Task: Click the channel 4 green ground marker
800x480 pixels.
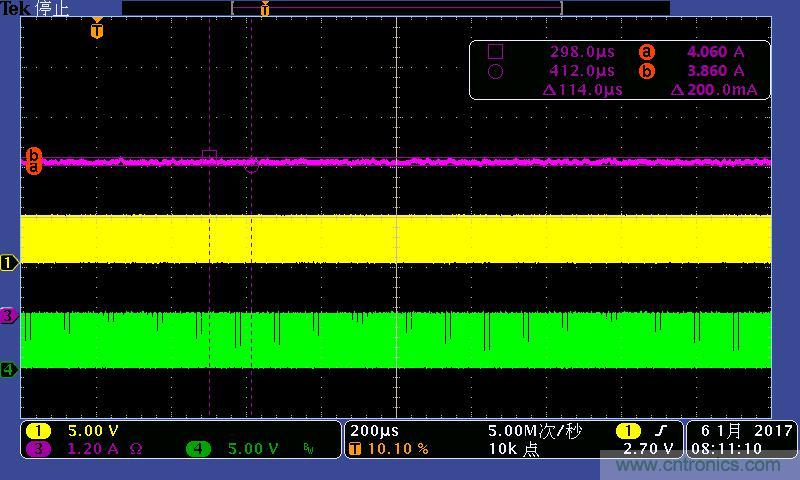Action: [x=9, y=370]
